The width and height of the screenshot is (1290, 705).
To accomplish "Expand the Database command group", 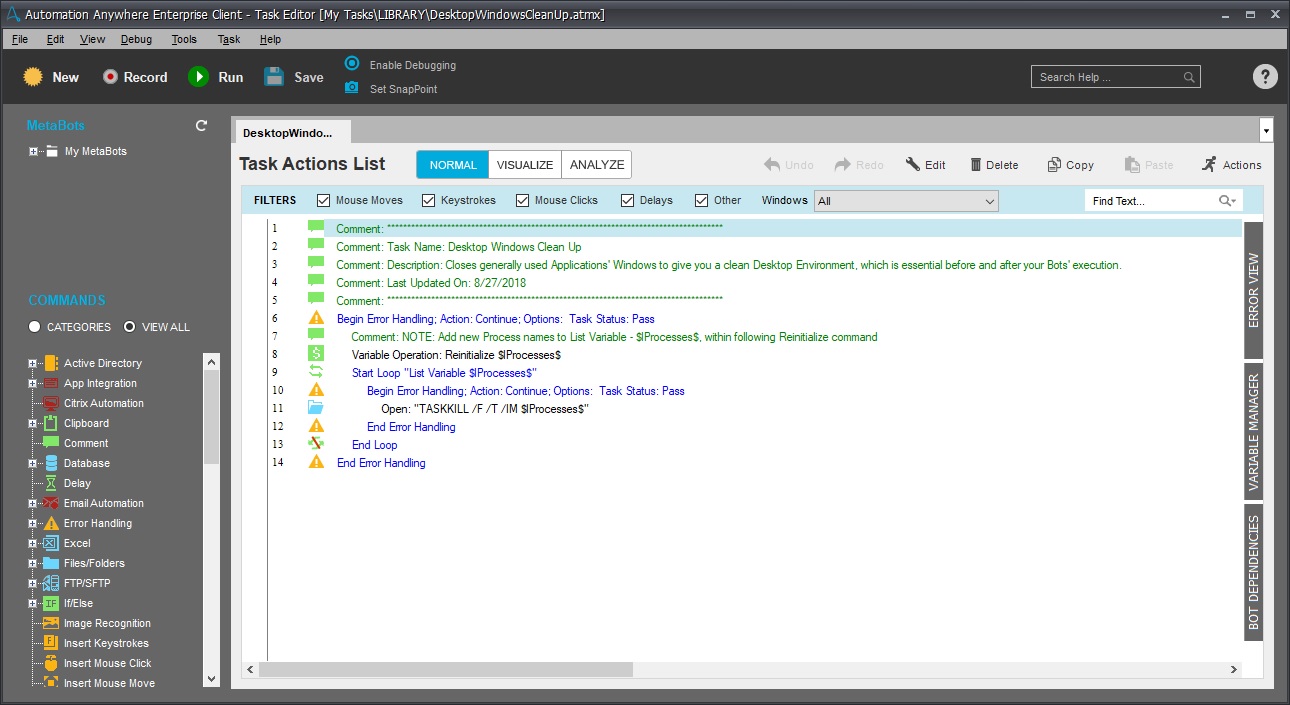I will click(33, 463).
